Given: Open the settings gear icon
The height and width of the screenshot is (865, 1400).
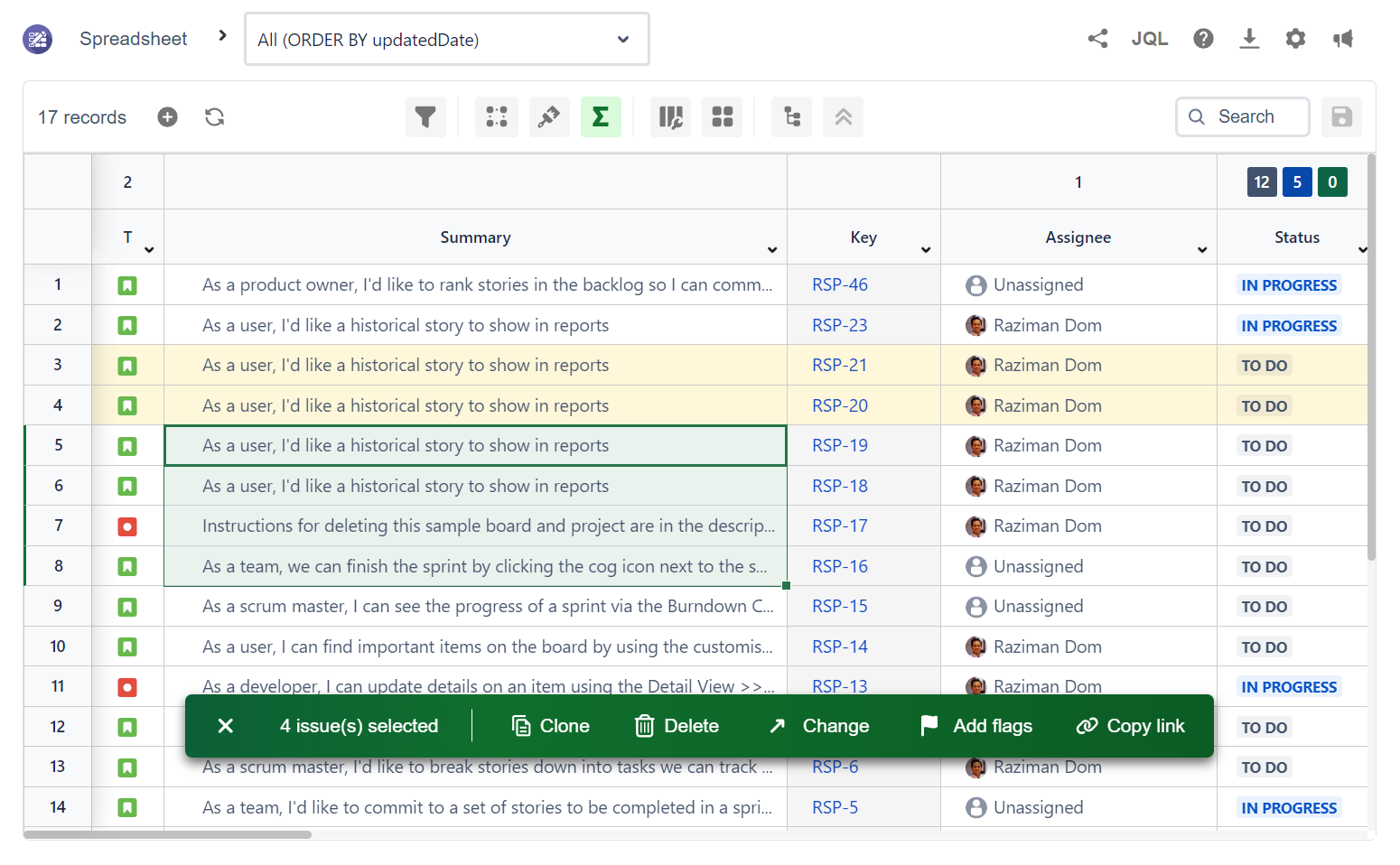Looking at the screenshot, I should pyautogui.click(x=1295, y=39).
